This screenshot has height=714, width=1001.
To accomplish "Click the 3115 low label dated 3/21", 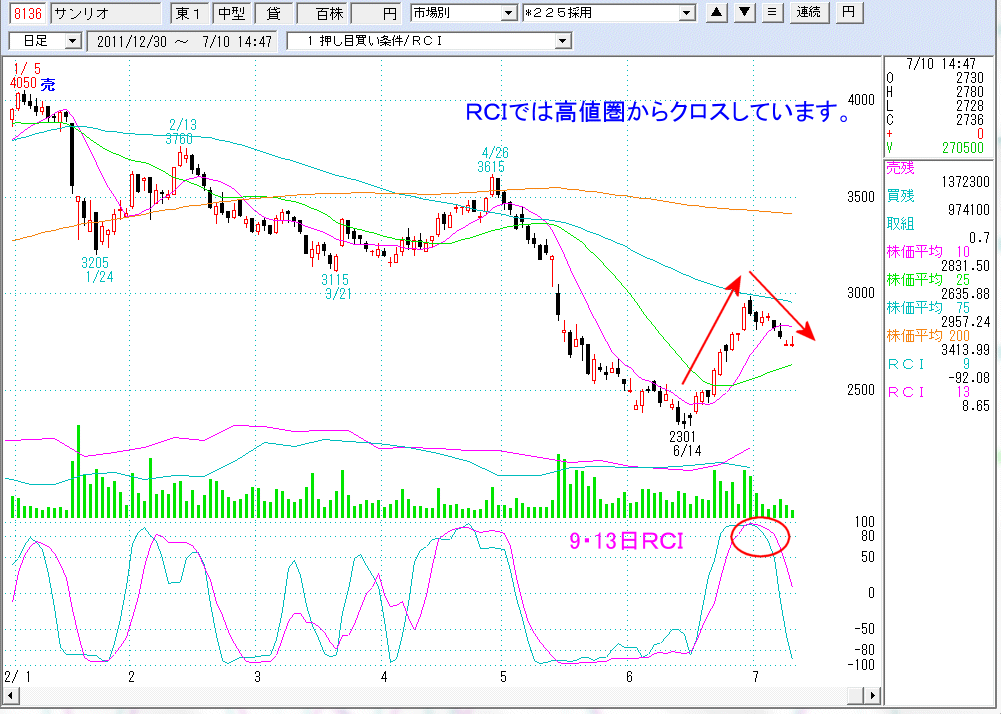I will pos(335,280).
